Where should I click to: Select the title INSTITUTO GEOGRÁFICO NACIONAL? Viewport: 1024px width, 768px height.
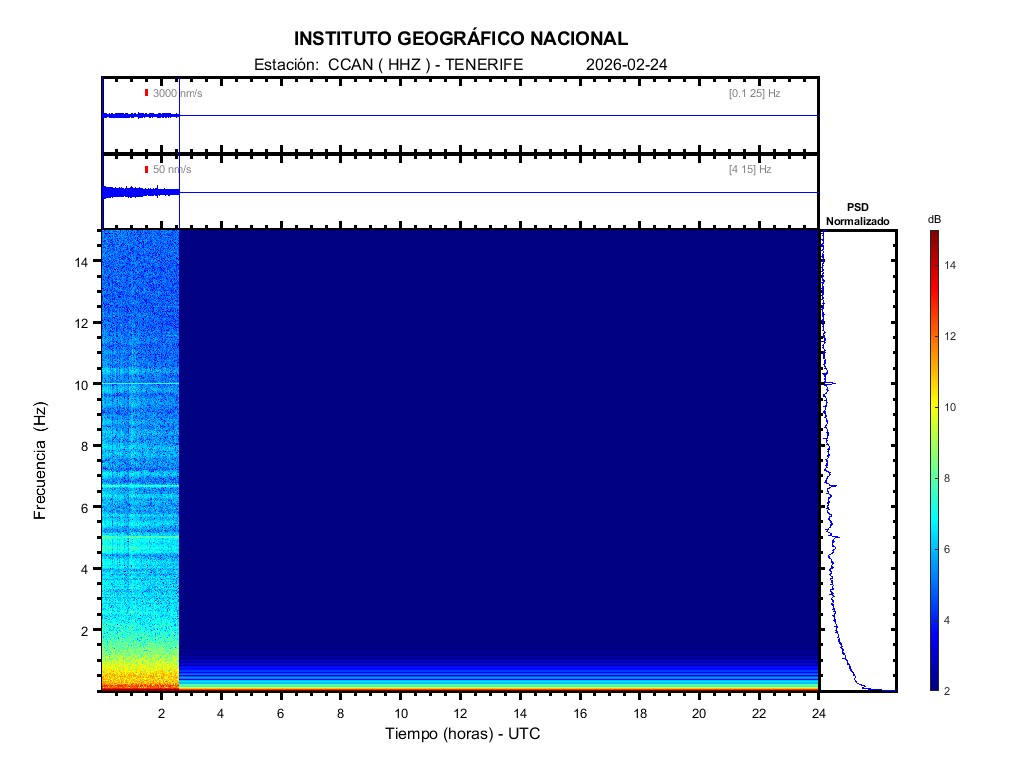coord(461,39)
